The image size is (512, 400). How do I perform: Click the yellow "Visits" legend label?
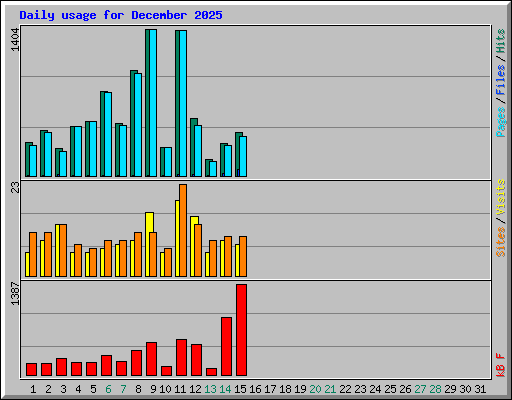(500, 197)
